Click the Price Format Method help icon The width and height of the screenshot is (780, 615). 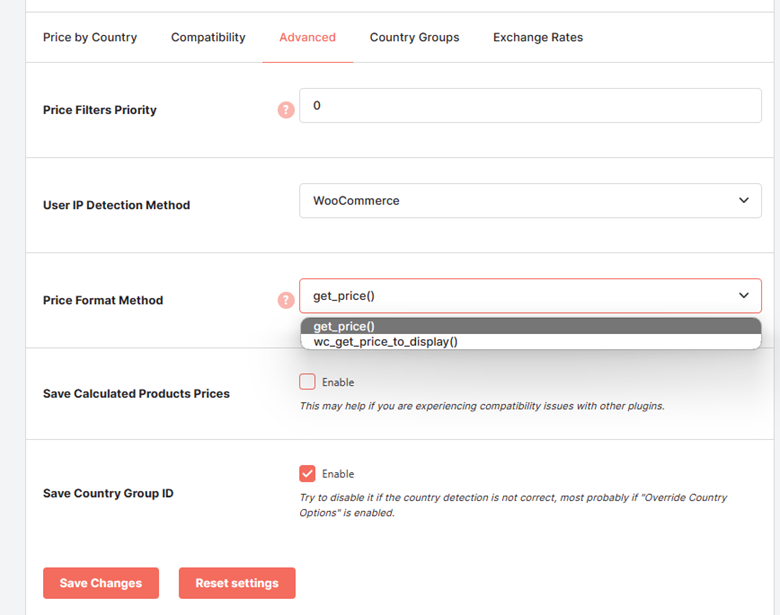286,300
